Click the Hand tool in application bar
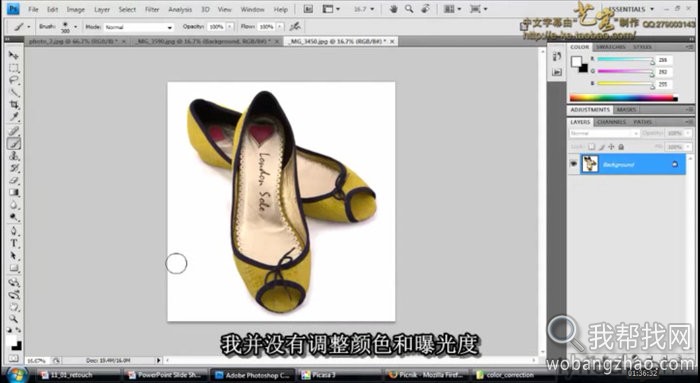Screen dimensions: 700x383 (x=393, y=9)
